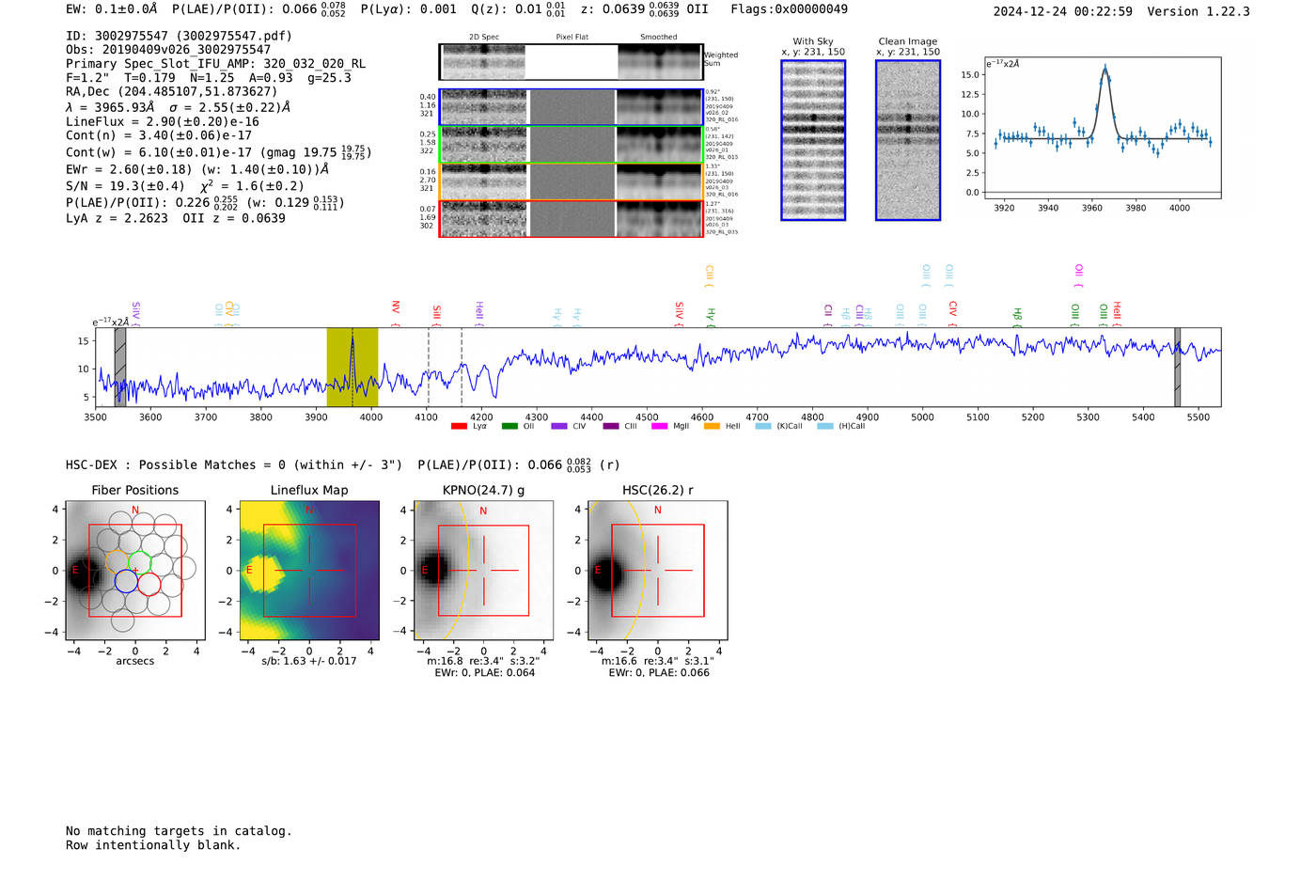
Task: Click the P(Lyα): 0.001 header value
Action: tap(409, 9)
